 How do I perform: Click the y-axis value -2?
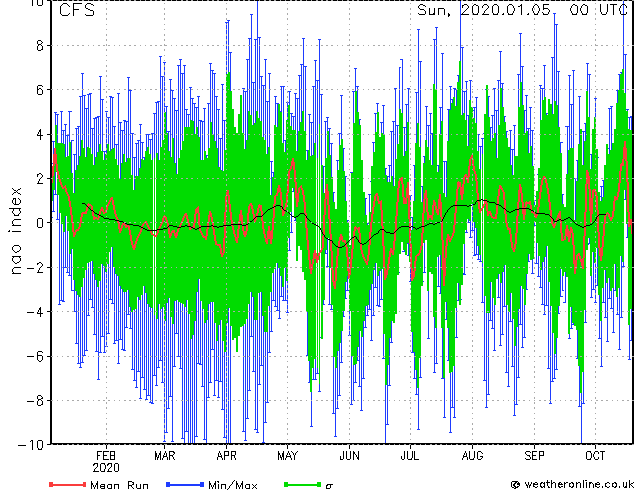point(35,267)
